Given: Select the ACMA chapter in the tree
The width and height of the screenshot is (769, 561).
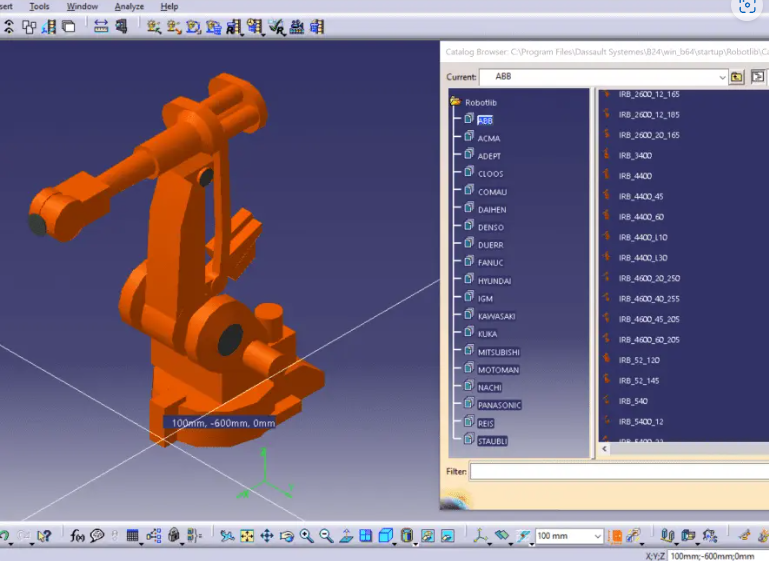Looking at the screenshot, I should click(489, 138).
